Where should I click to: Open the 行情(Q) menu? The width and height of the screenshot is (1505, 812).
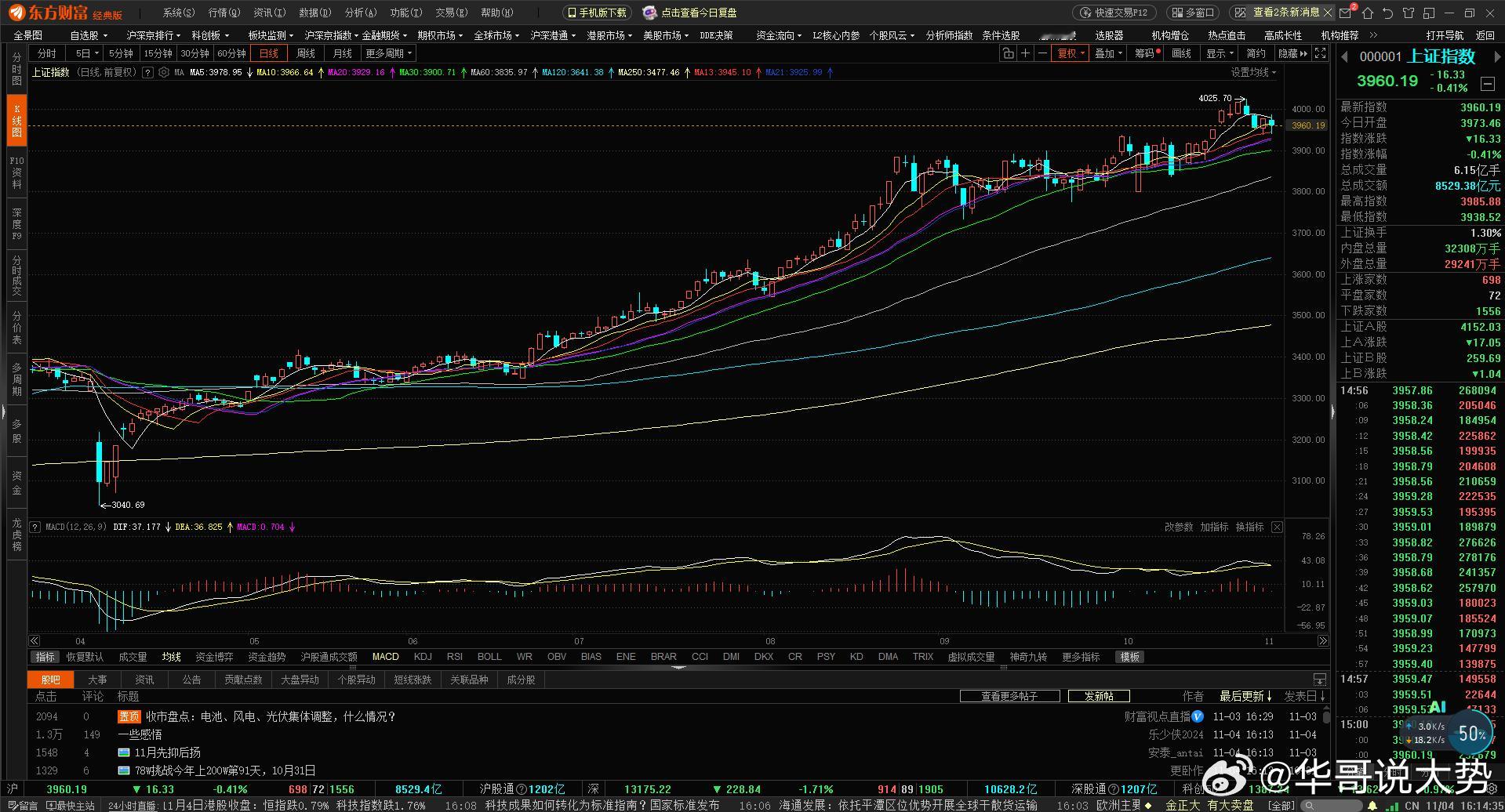(x=224, y=13)
